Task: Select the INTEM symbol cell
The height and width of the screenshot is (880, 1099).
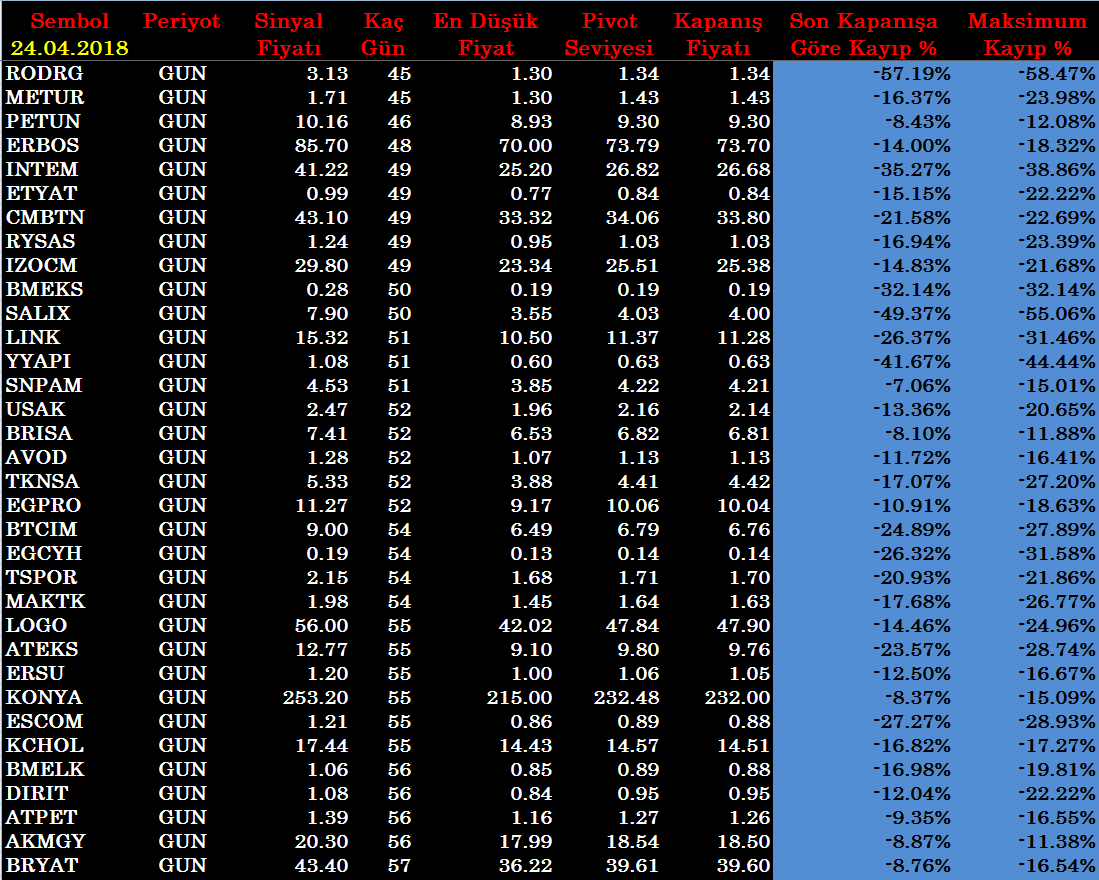Action: coord(42,170)
